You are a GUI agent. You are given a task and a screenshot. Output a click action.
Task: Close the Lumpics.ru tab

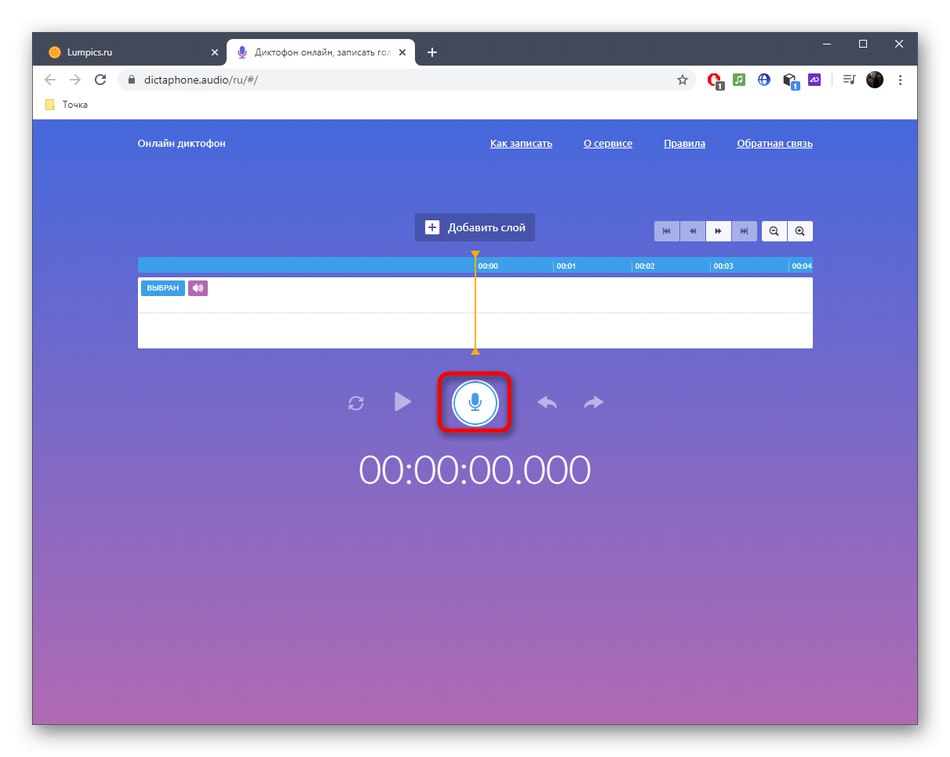tap(214, 52)
